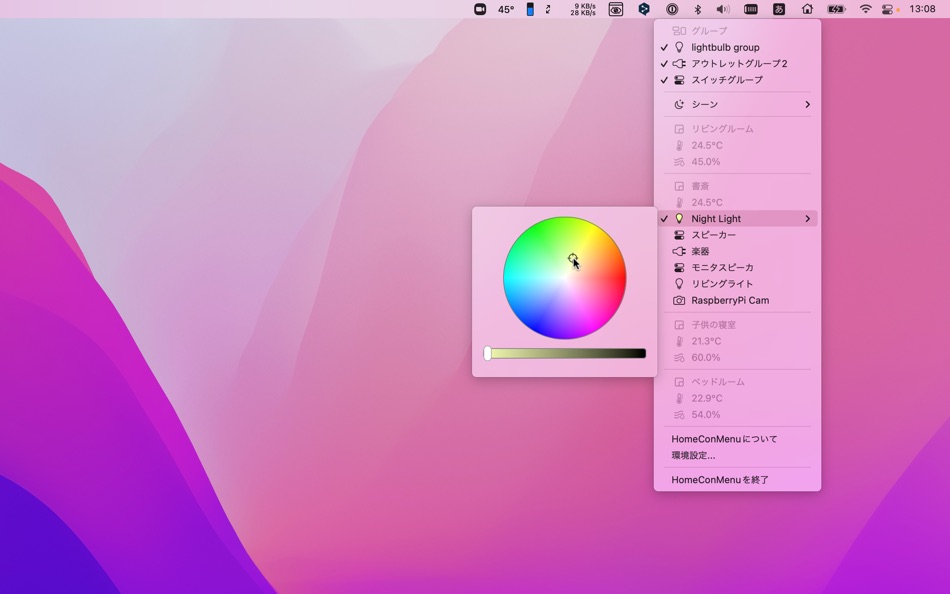Click the 21.3°C temperature reading

737,341
